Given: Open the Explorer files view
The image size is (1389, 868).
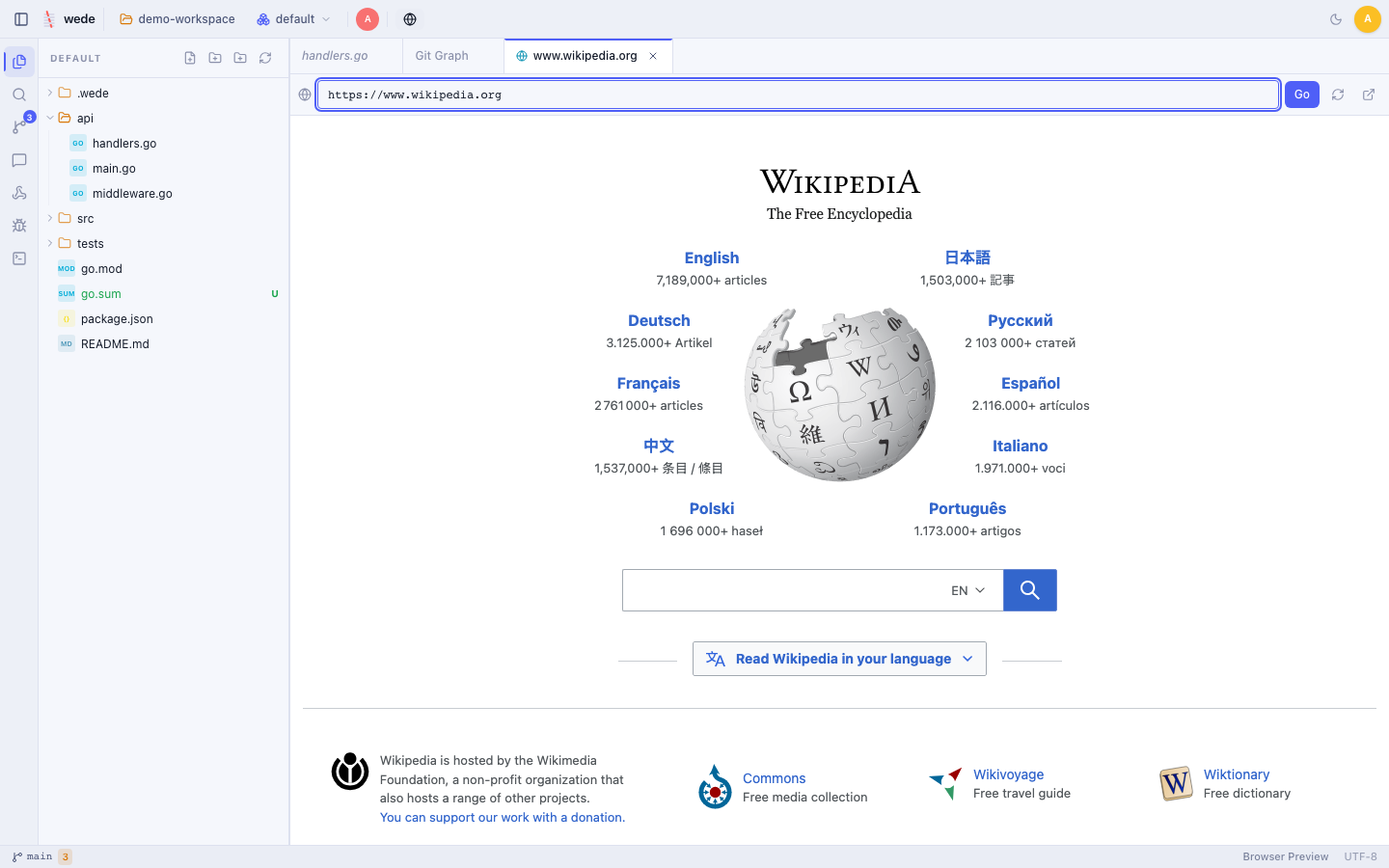Looking at the screenshot, I should (x=19, y=62).
